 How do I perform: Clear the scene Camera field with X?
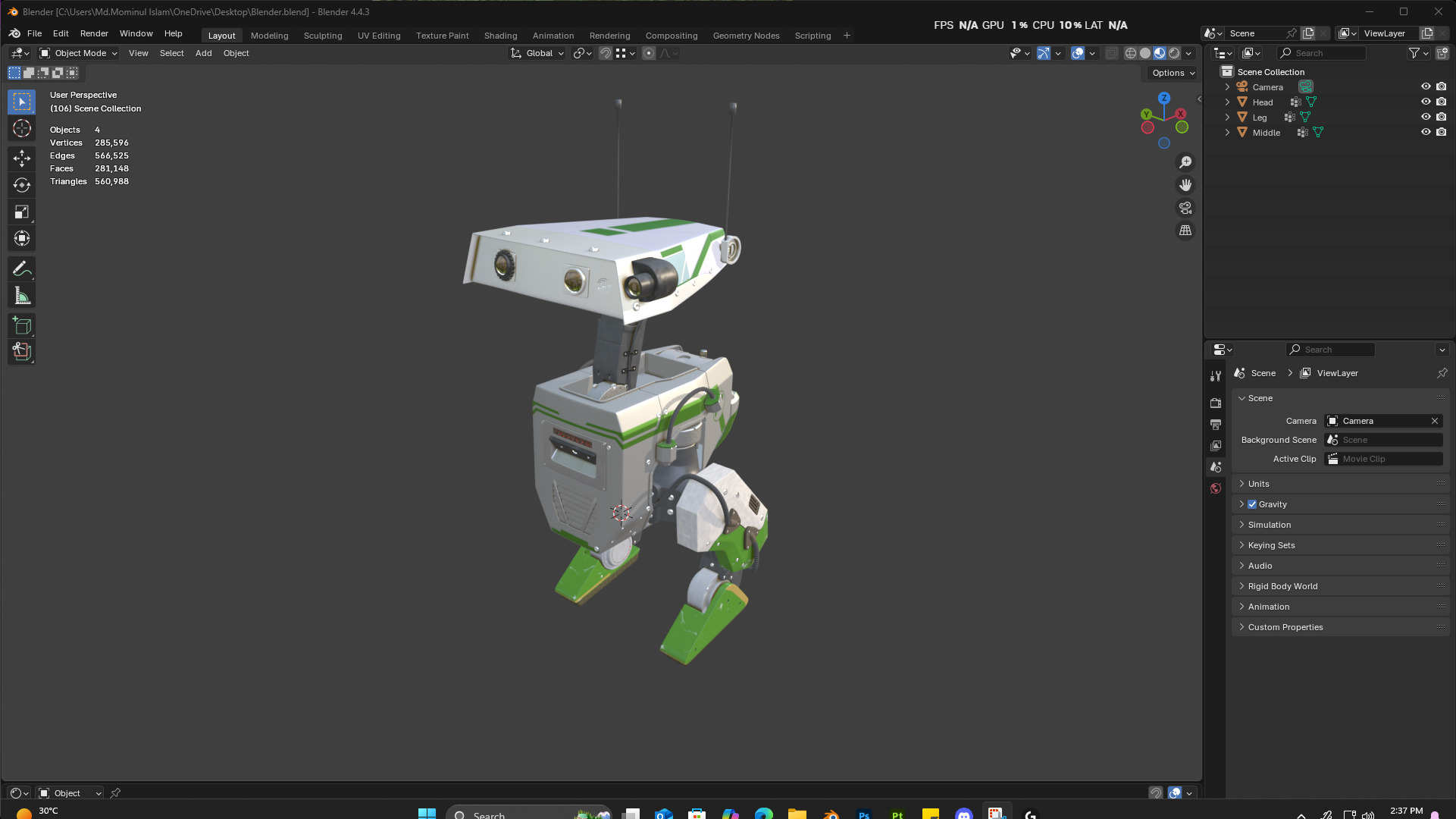[1435, 421]
